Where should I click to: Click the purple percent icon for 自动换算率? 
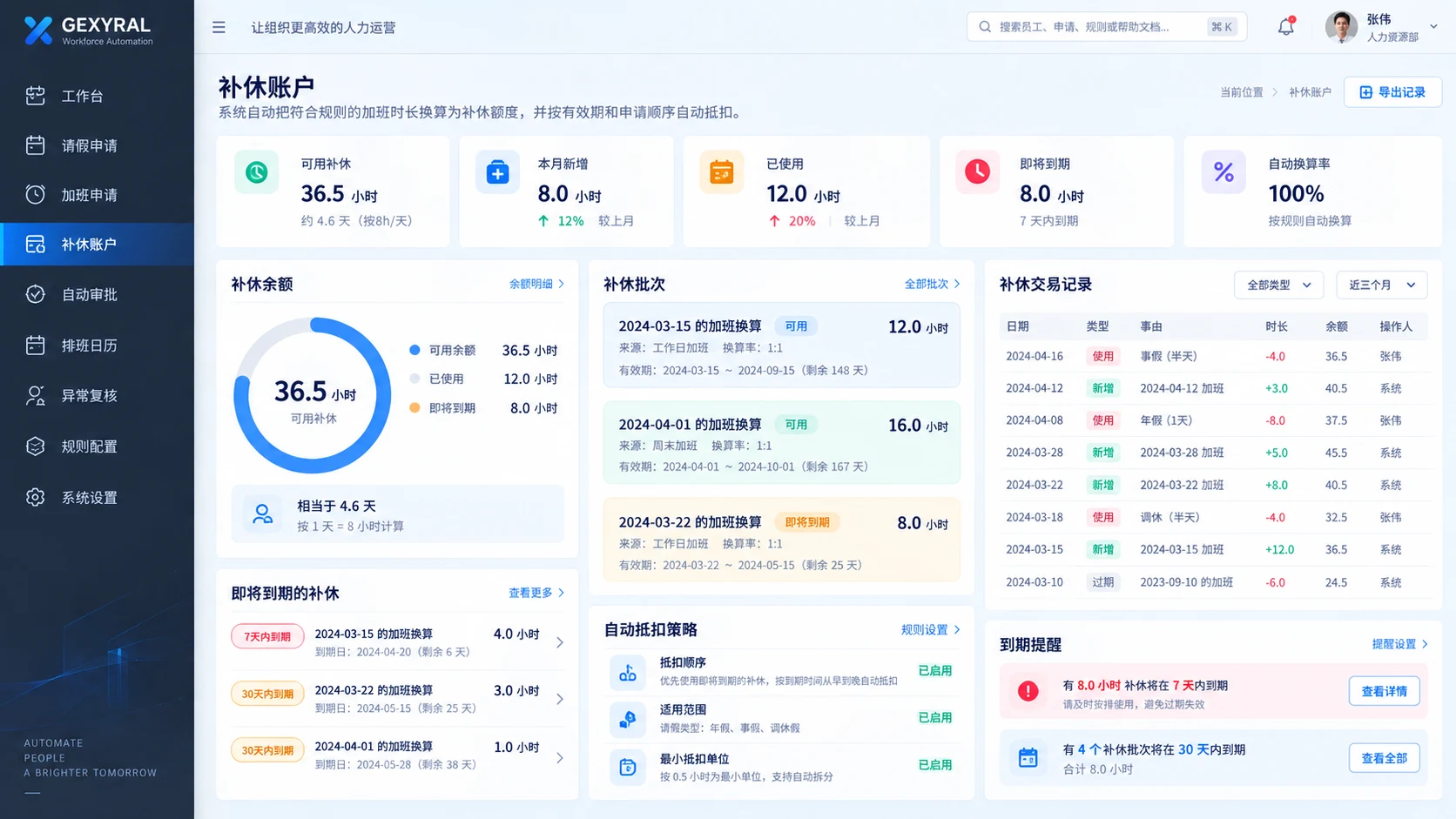tap(1223, 172)
